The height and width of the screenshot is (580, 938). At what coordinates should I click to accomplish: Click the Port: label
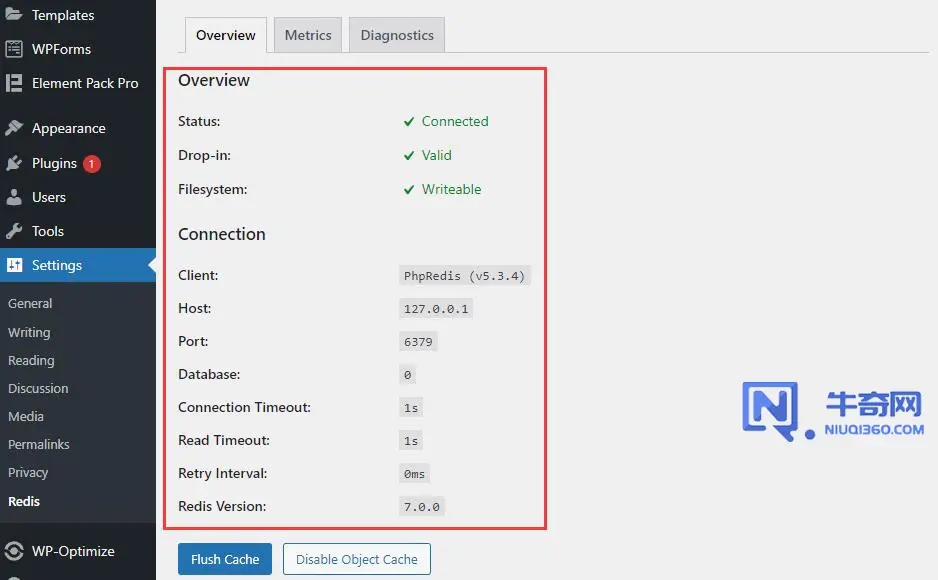coord(193,341)
